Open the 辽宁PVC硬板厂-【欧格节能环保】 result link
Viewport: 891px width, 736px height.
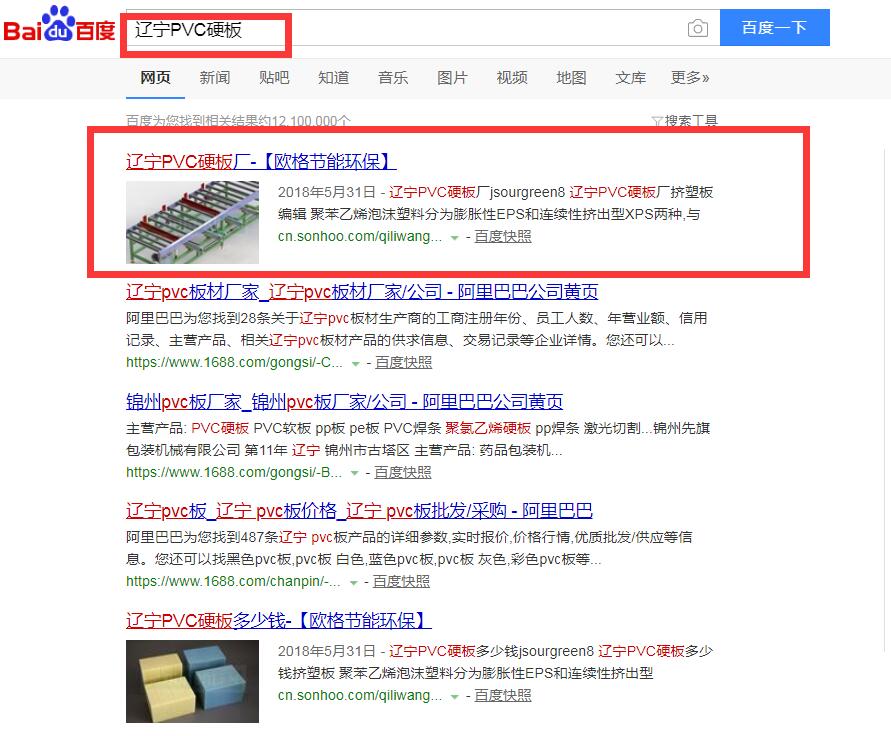(x=261, y=161)
